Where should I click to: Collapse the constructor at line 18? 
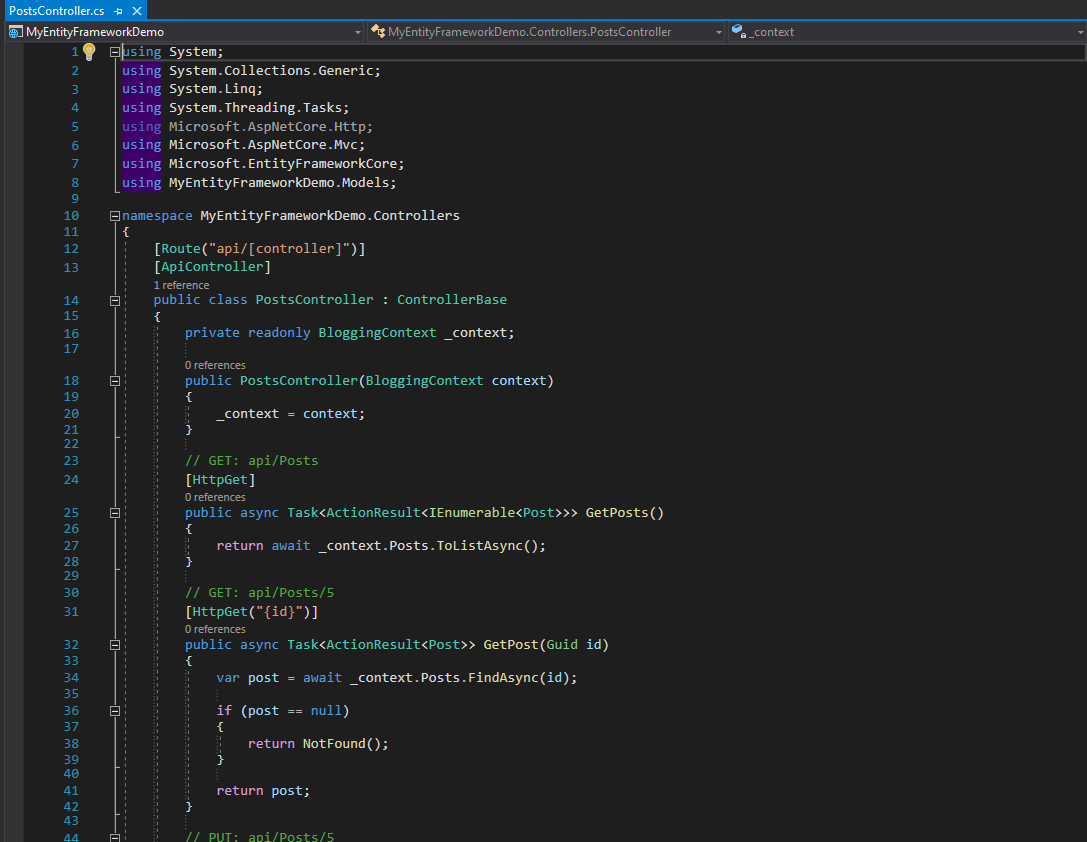click(x=115, y=381)
